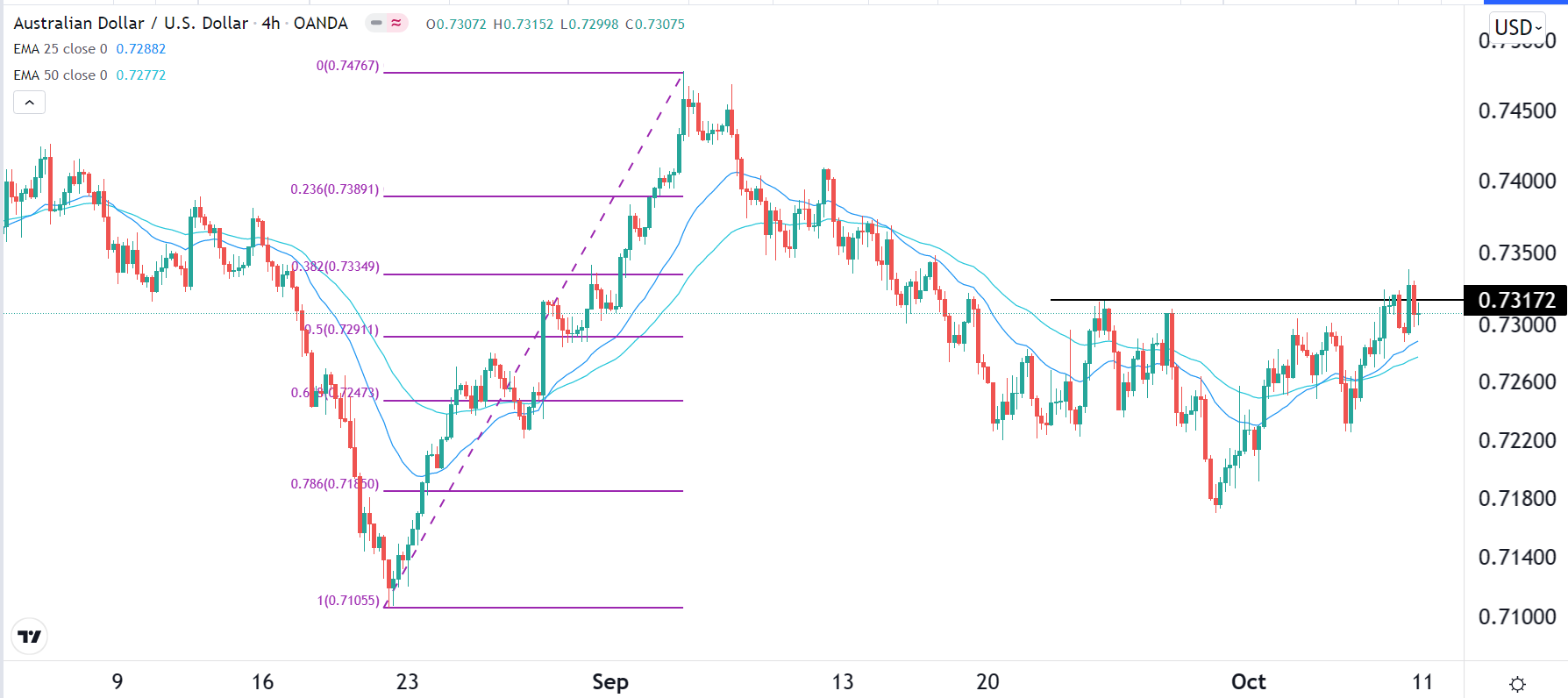Click the 0.74500 price axis label
The height and width of the screenshot is (698, 1568).
click(1516, 111)
